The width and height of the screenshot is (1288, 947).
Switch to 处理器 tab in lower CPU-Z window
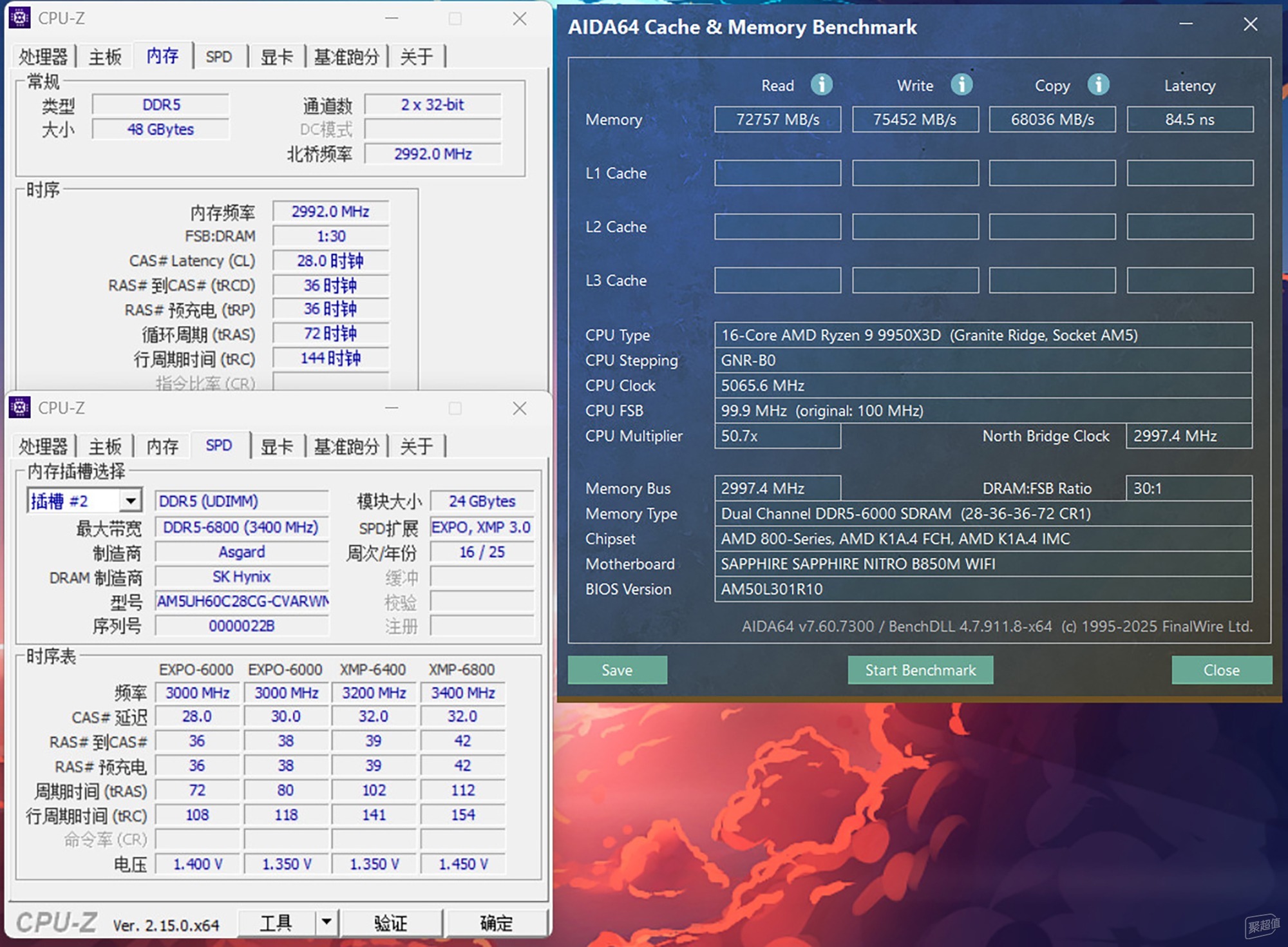click(x=43, y=446)
